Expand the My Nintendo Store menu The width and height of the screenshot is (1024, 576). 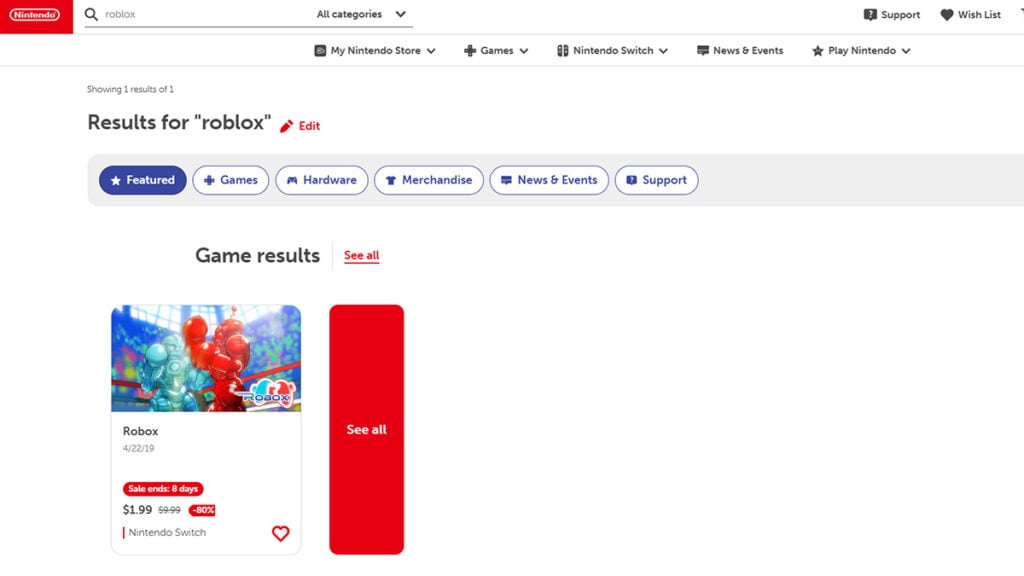(x=374, y=50)
